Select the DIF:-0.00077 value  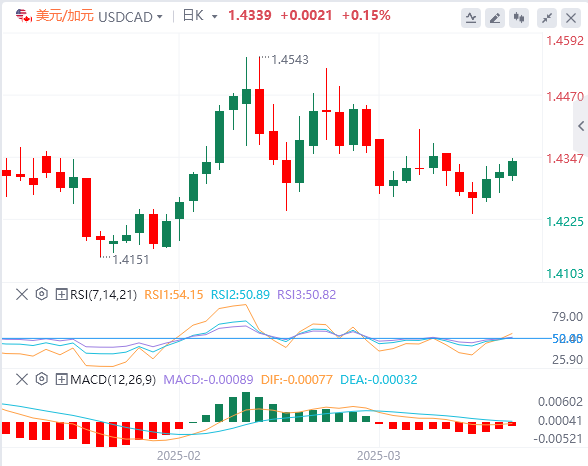[x=297, y=380]
